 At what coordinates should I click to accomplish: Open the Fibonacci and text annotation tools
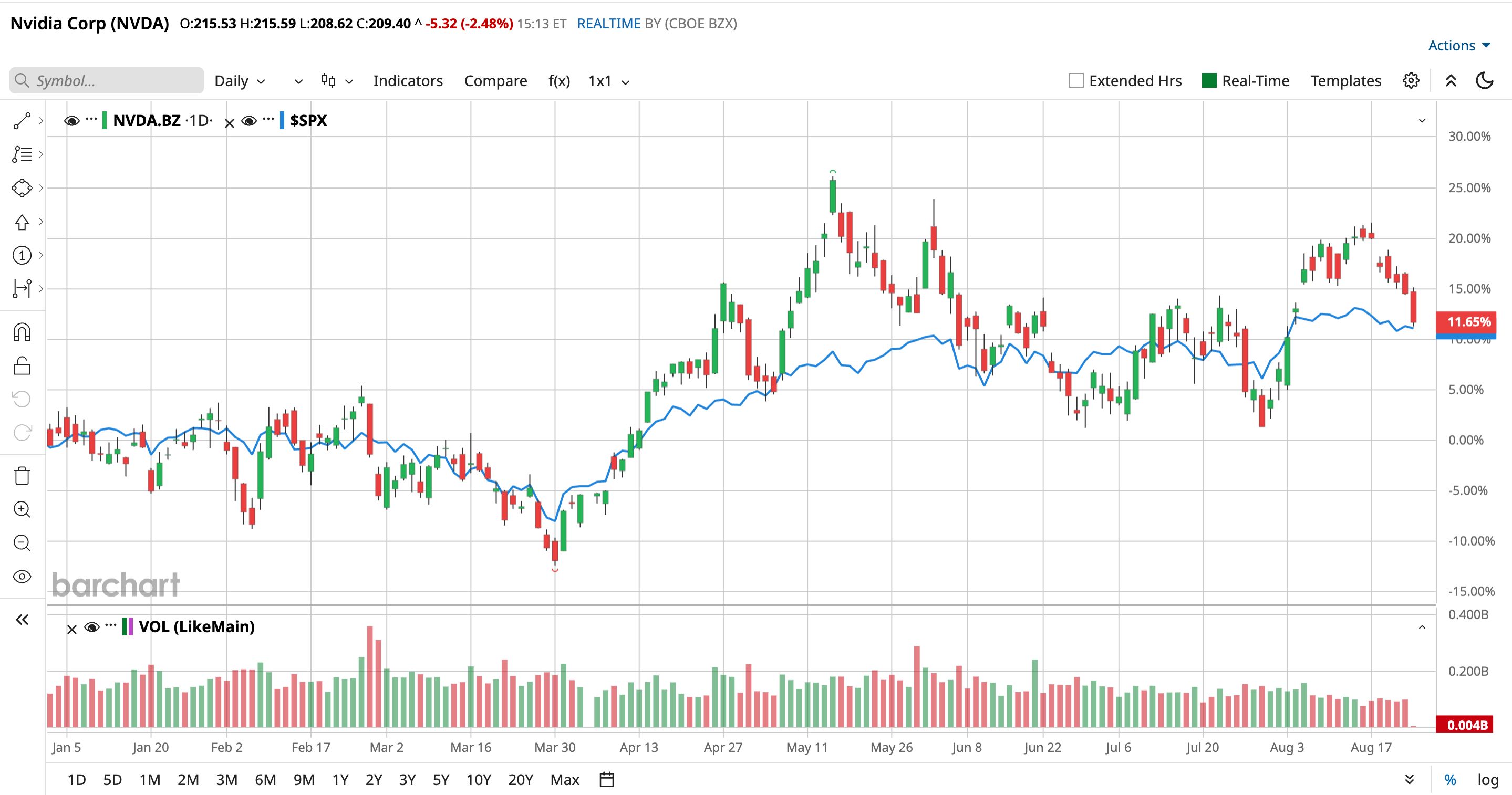tap(22, 154)
